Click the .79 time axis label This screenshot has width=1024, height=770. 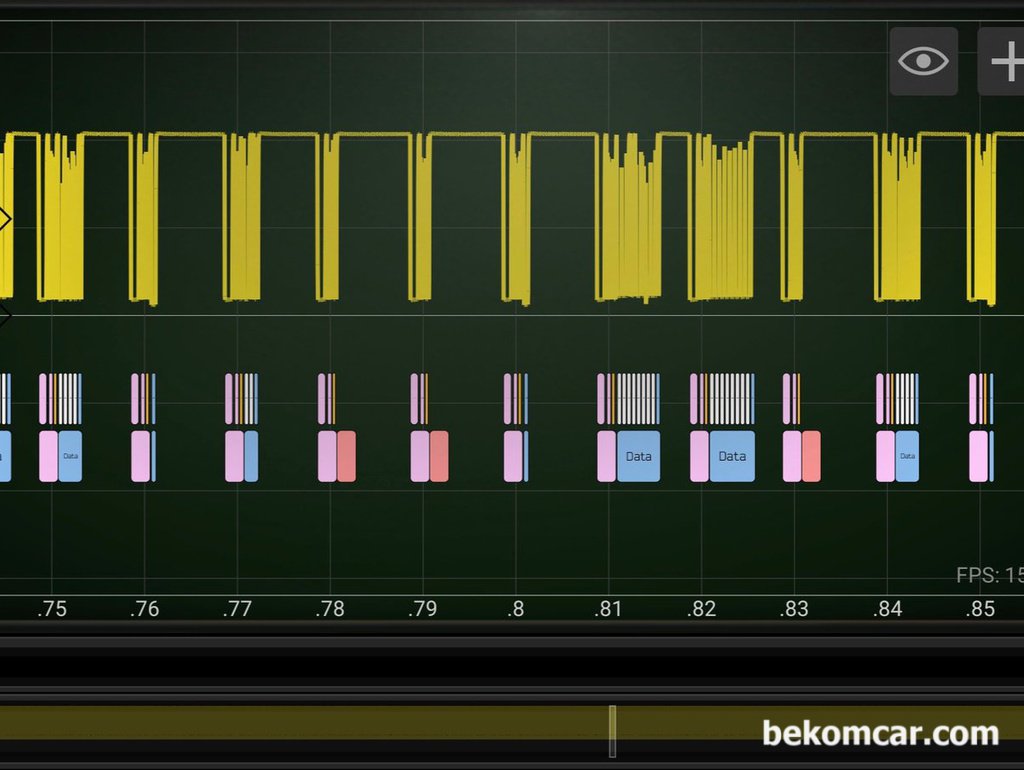click(x=423, y=609)
